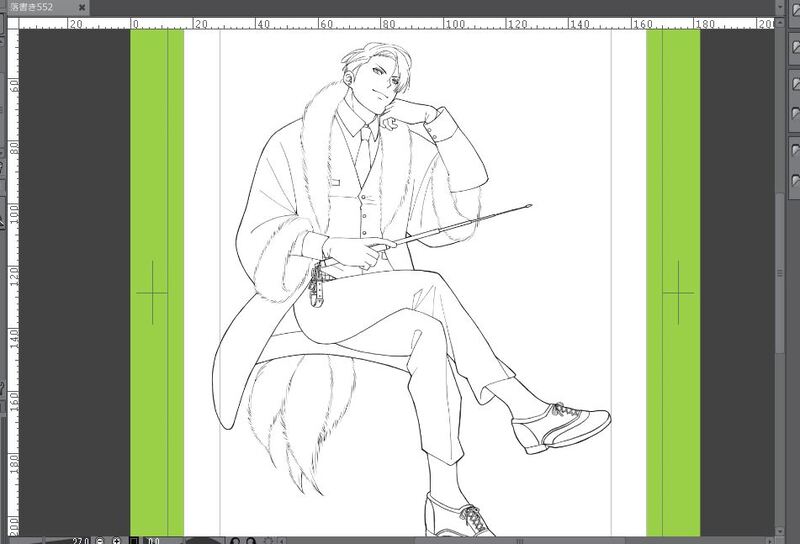
Task: Click the vertical scrollbar up arrow
Action: click(x=780, y=23)
